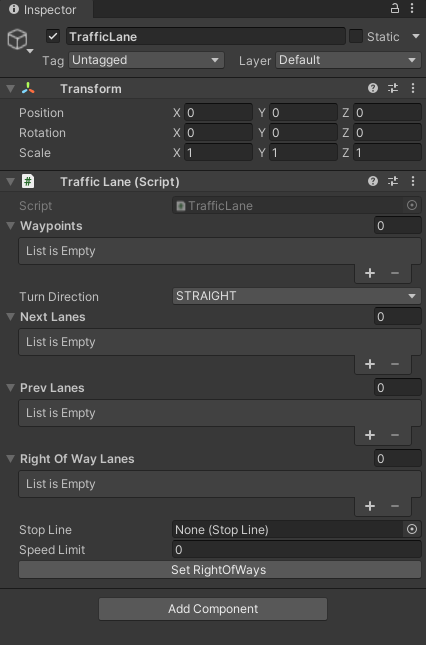Add element to Prev Lanes list
This screenshot has width=426, height=645.
coord(370,435)
